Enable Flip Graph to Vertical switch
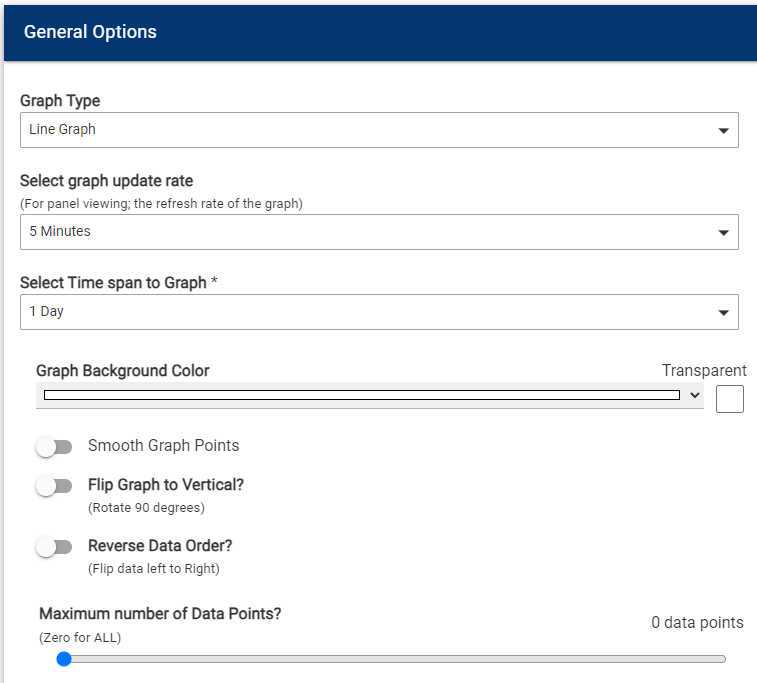The height and width of the screenshot is (683, 757). pos(54,486)
